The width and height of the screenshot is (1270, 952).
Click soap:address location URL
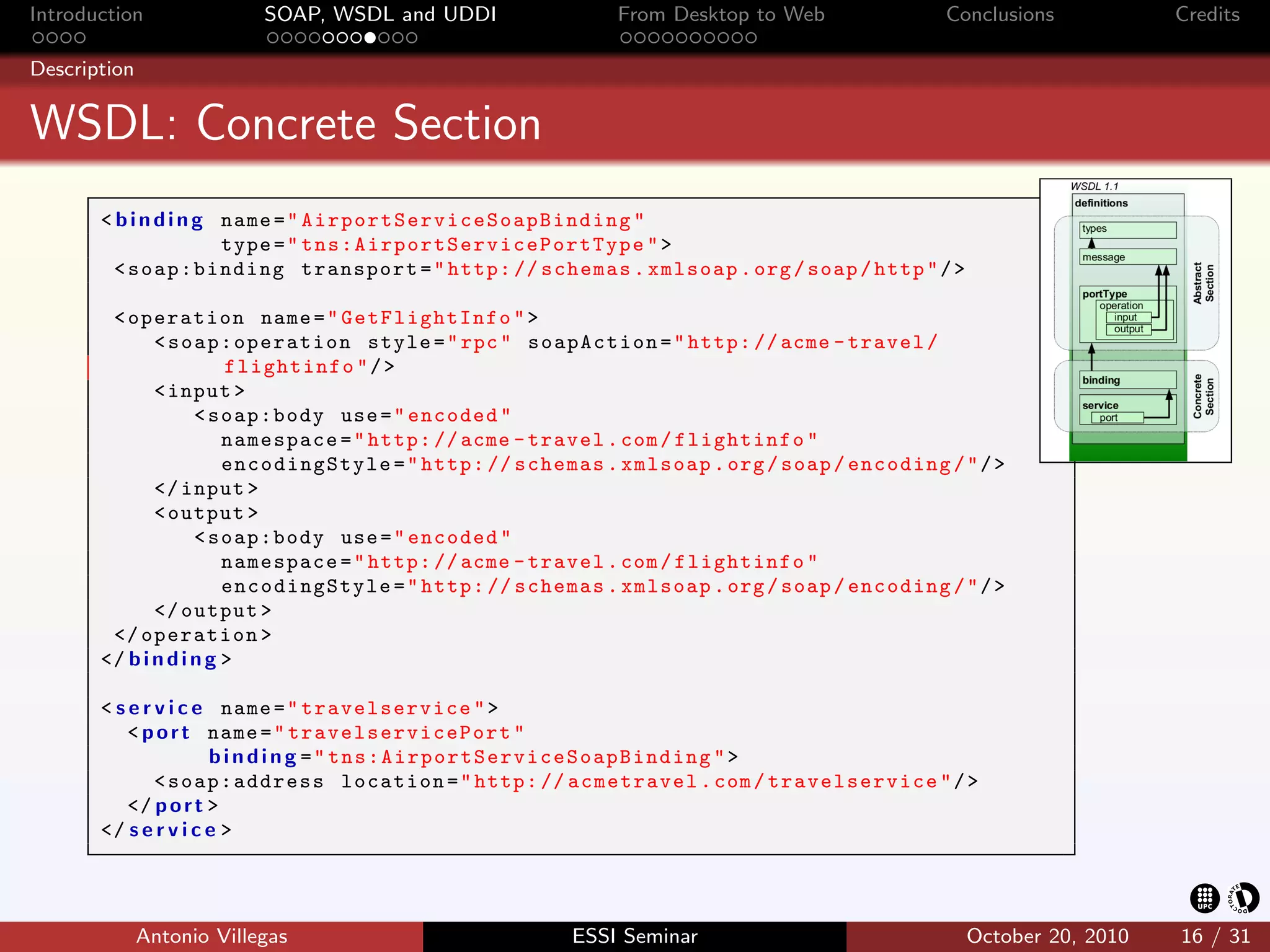[706, 782]
